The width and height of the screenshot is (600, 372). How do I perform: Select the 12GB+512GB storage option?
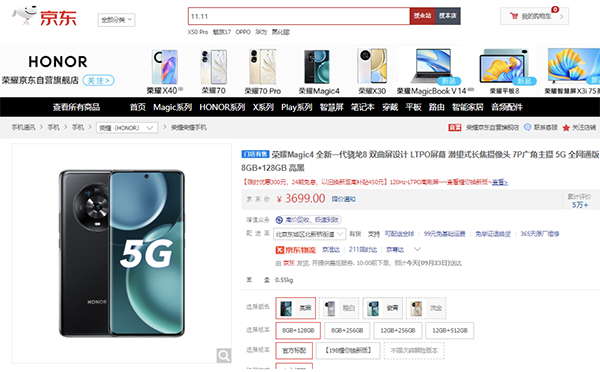[450, 330]
